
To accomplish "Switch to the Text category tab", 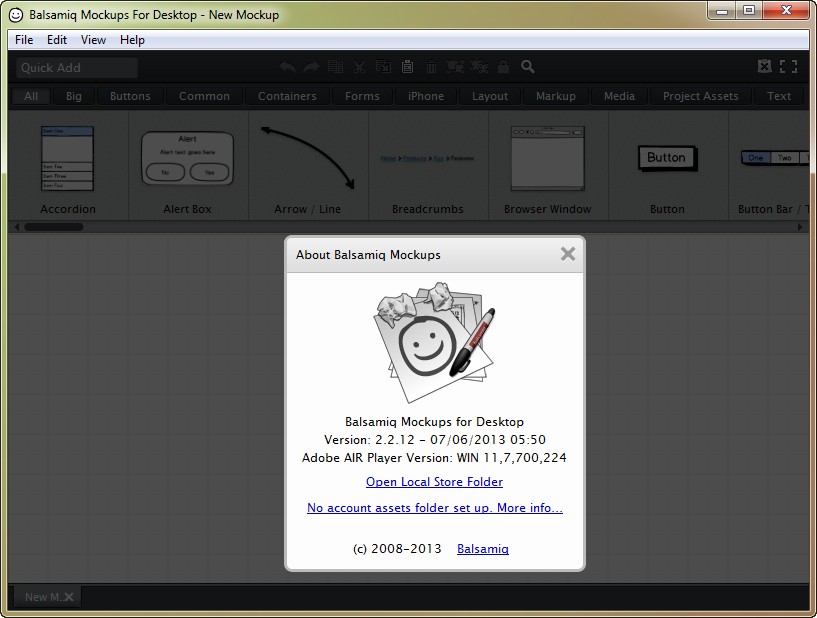I will (779, 96).
